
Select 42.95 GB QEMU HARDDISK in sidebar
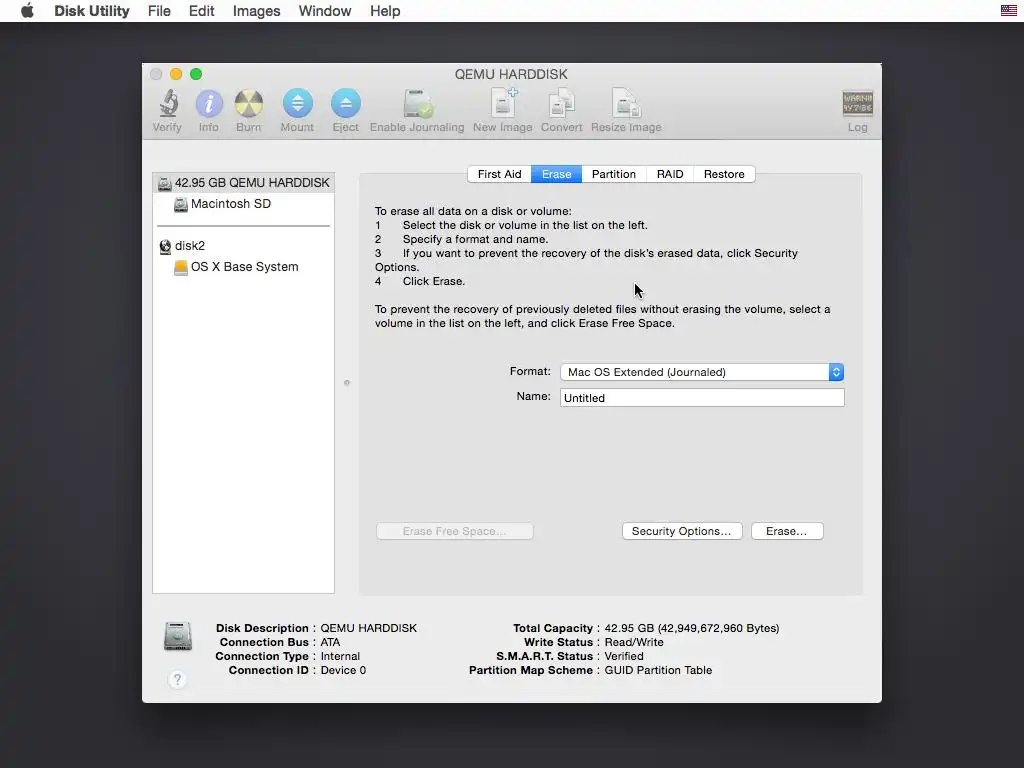244,183
